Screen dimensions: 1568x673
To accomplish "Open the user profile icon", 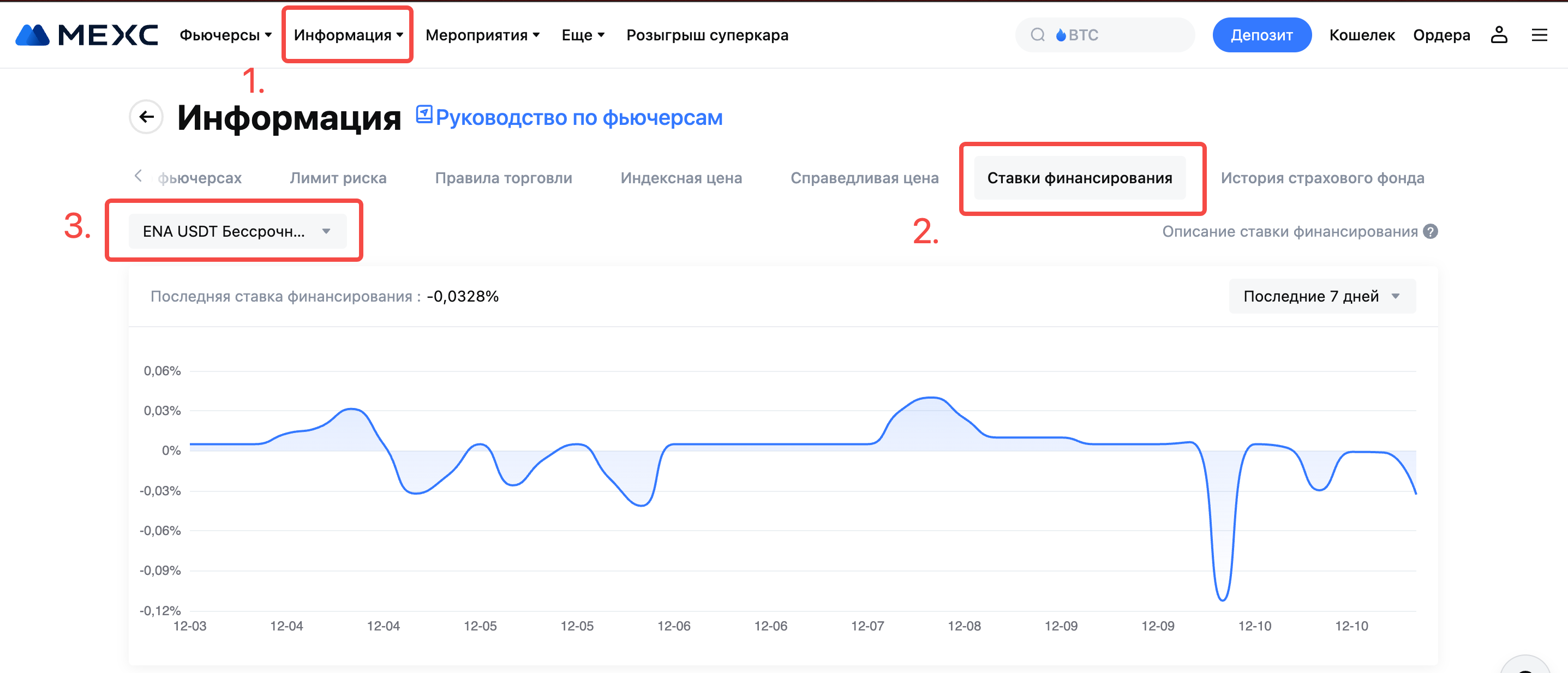I will [1499, 35].
